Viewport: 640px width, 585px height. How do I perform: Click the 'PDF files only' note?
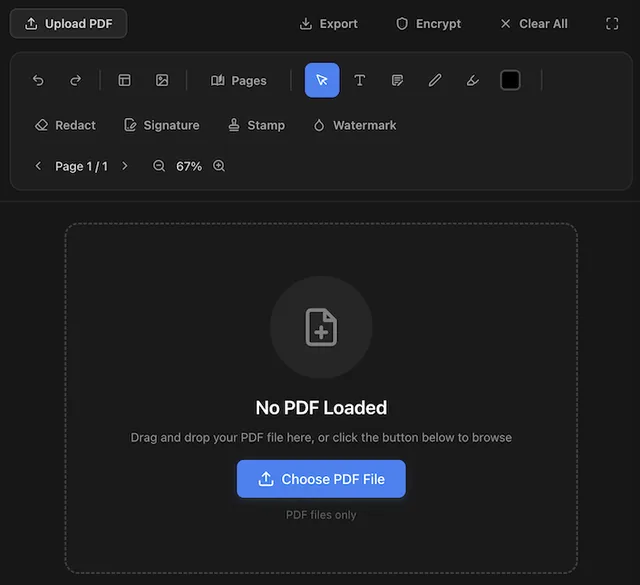(321, 515)
